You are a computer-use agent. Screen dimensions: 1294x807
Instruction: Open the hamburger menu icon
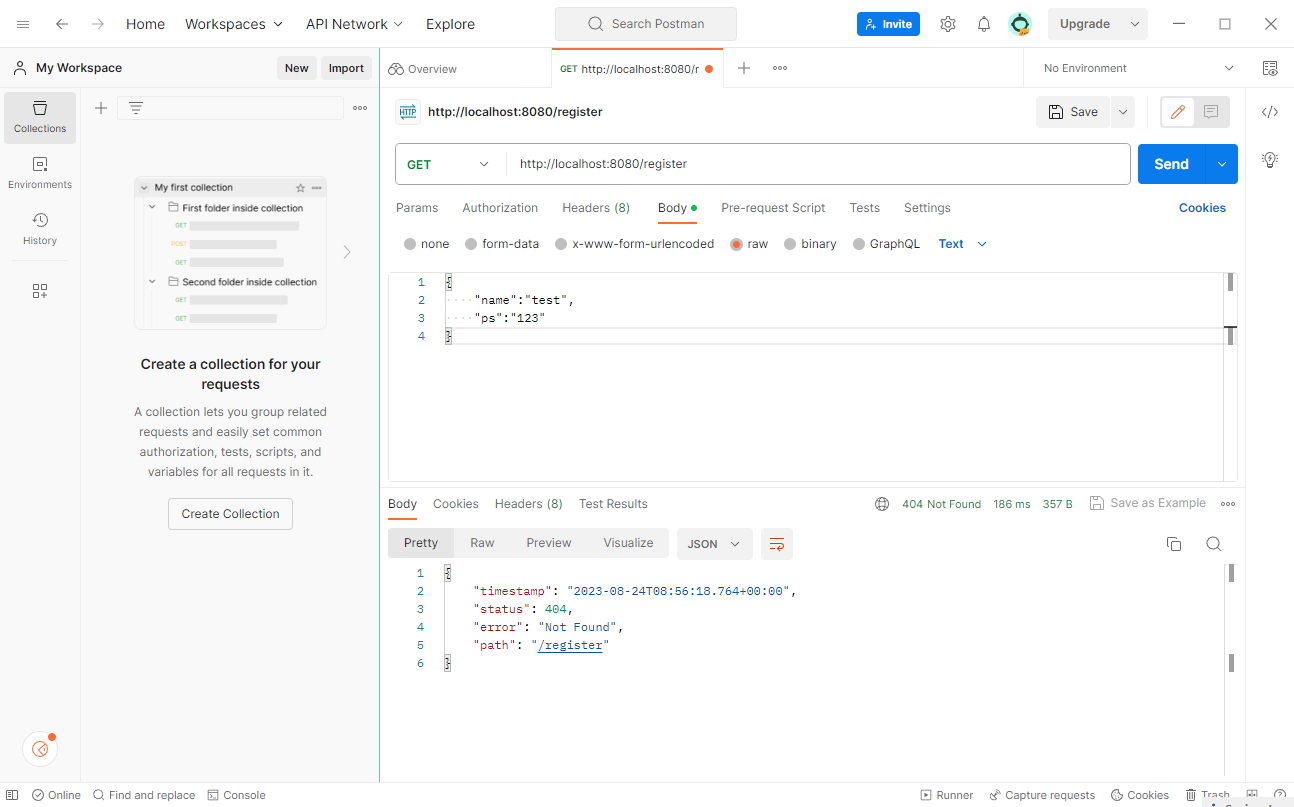(23, 24)
